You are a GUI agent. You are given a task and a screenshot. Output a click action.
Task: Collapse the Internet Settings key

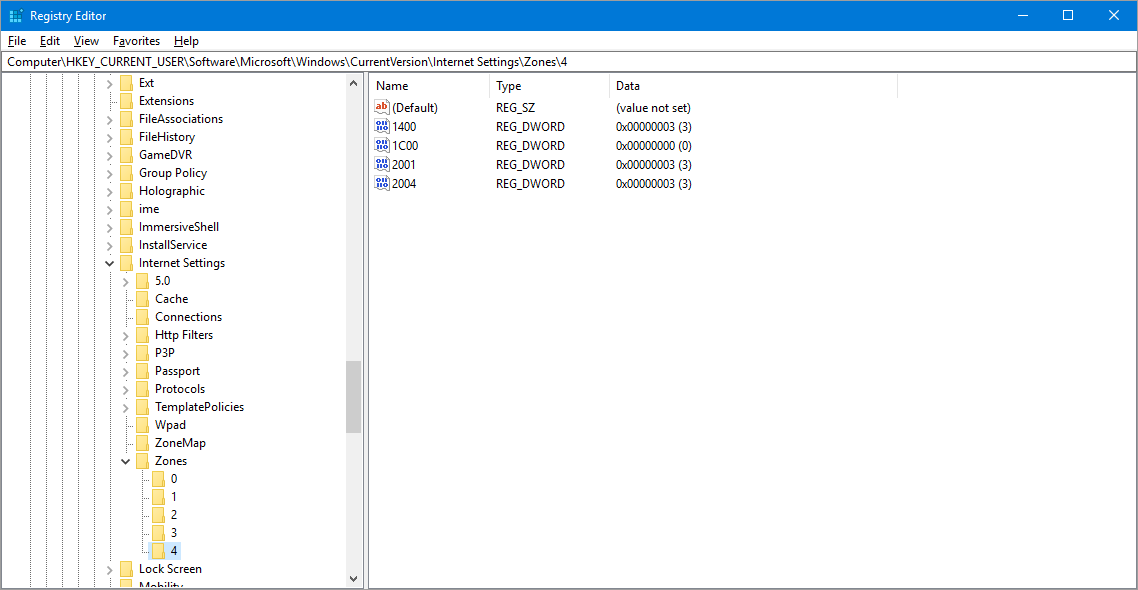[110, 263]
